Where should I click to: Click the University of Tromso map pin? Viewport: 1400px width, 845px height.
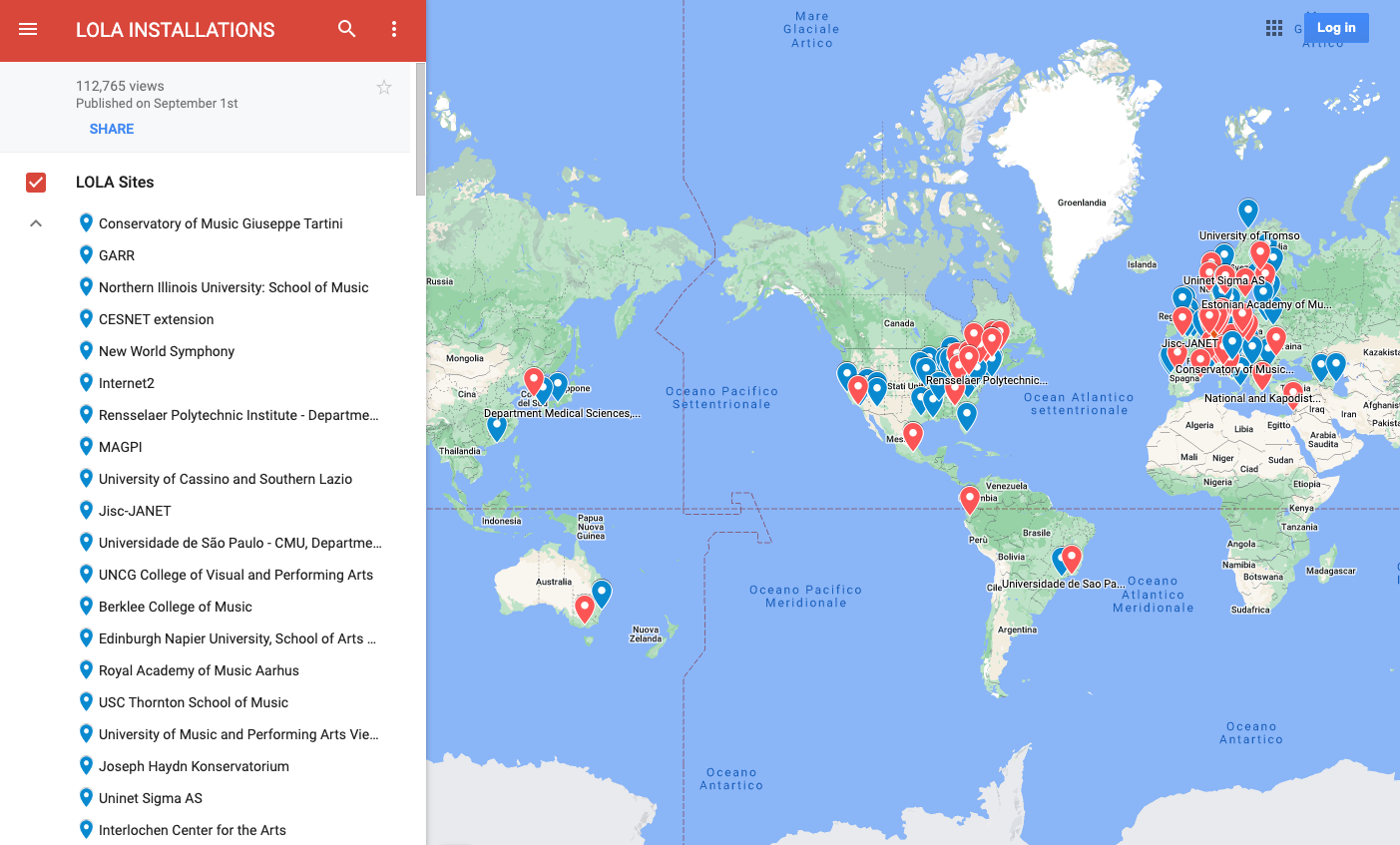[x=1248, y=212]
